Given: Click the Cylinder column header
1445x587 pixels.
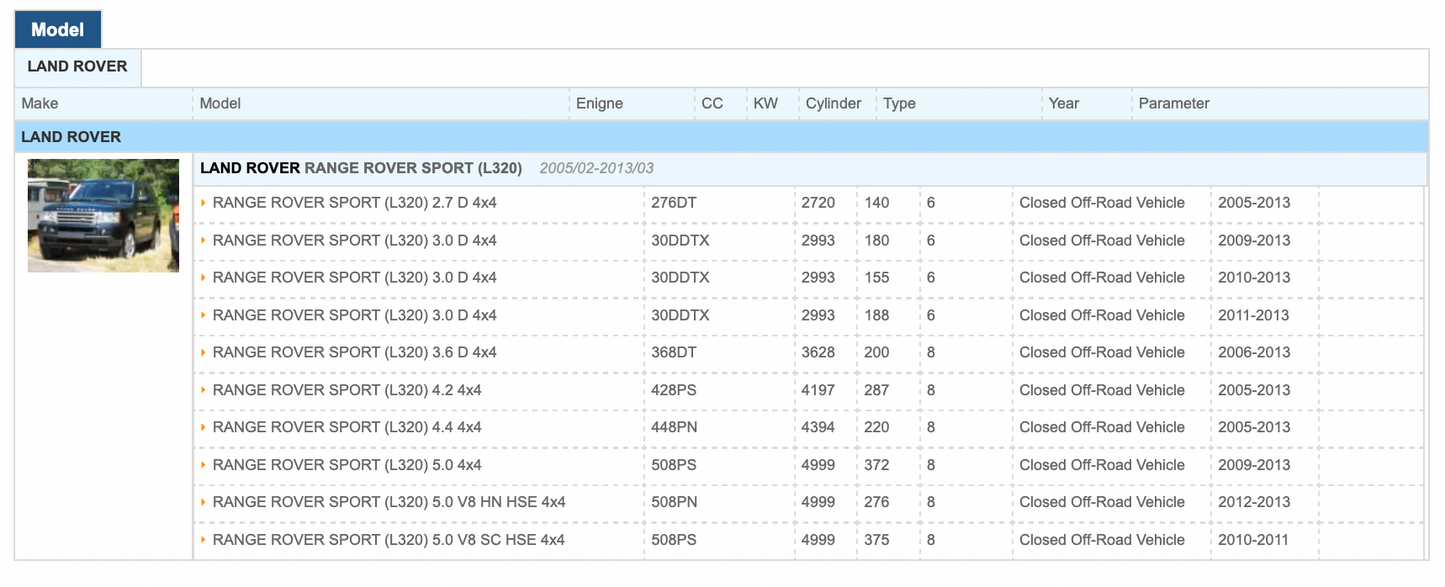Looking at the screenshot, I should tap(833, 104).
